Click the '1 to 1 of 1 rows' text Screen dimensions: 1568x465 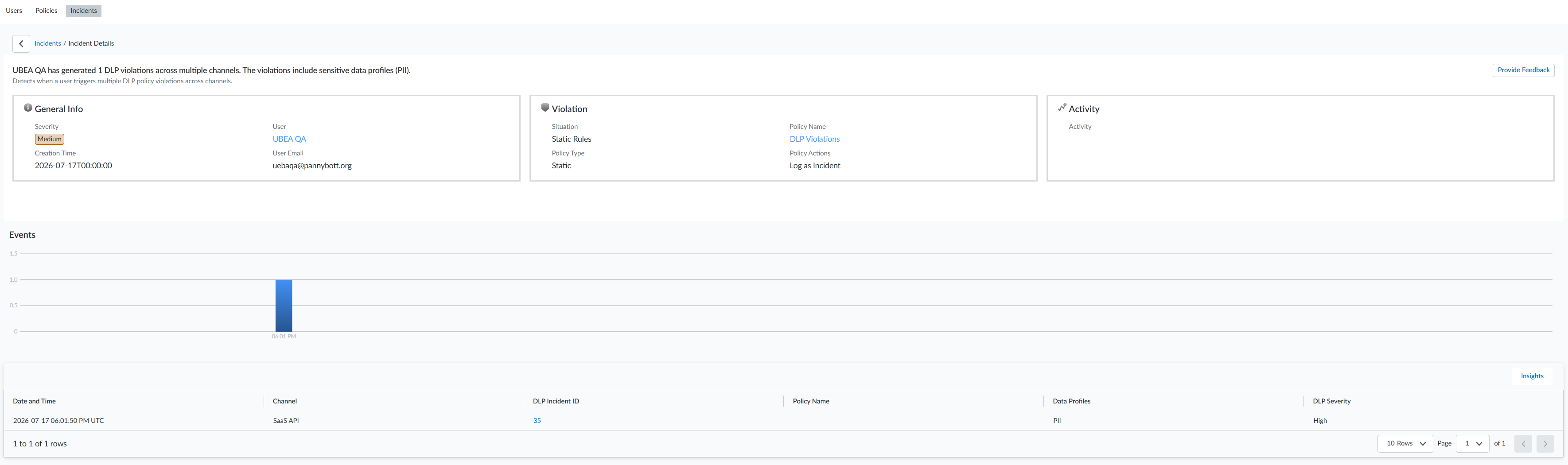pyautogui.click(x=39, y=444)
